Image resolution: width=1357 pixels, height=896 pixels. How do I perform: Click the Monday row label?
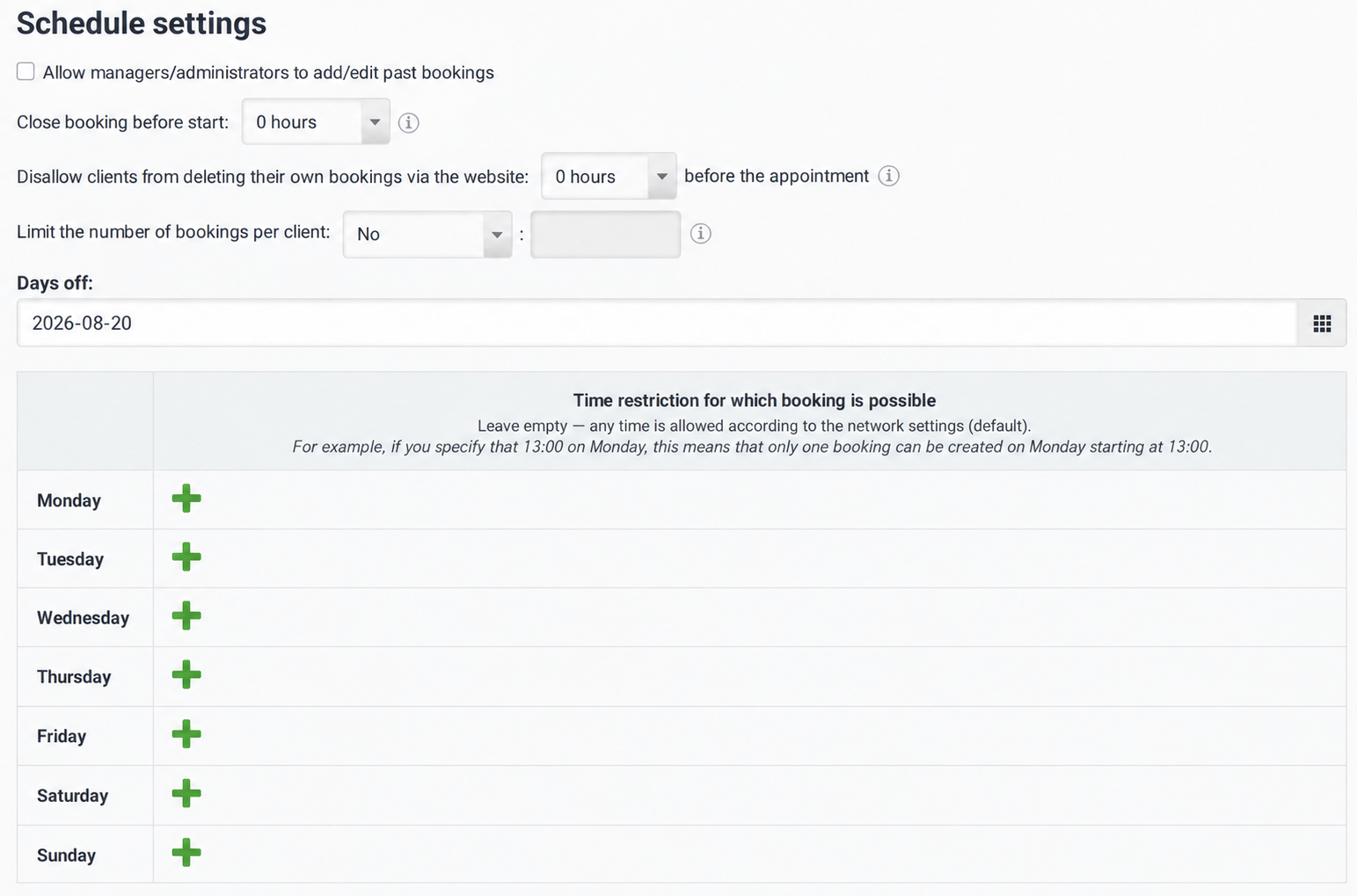click(69, 500)
